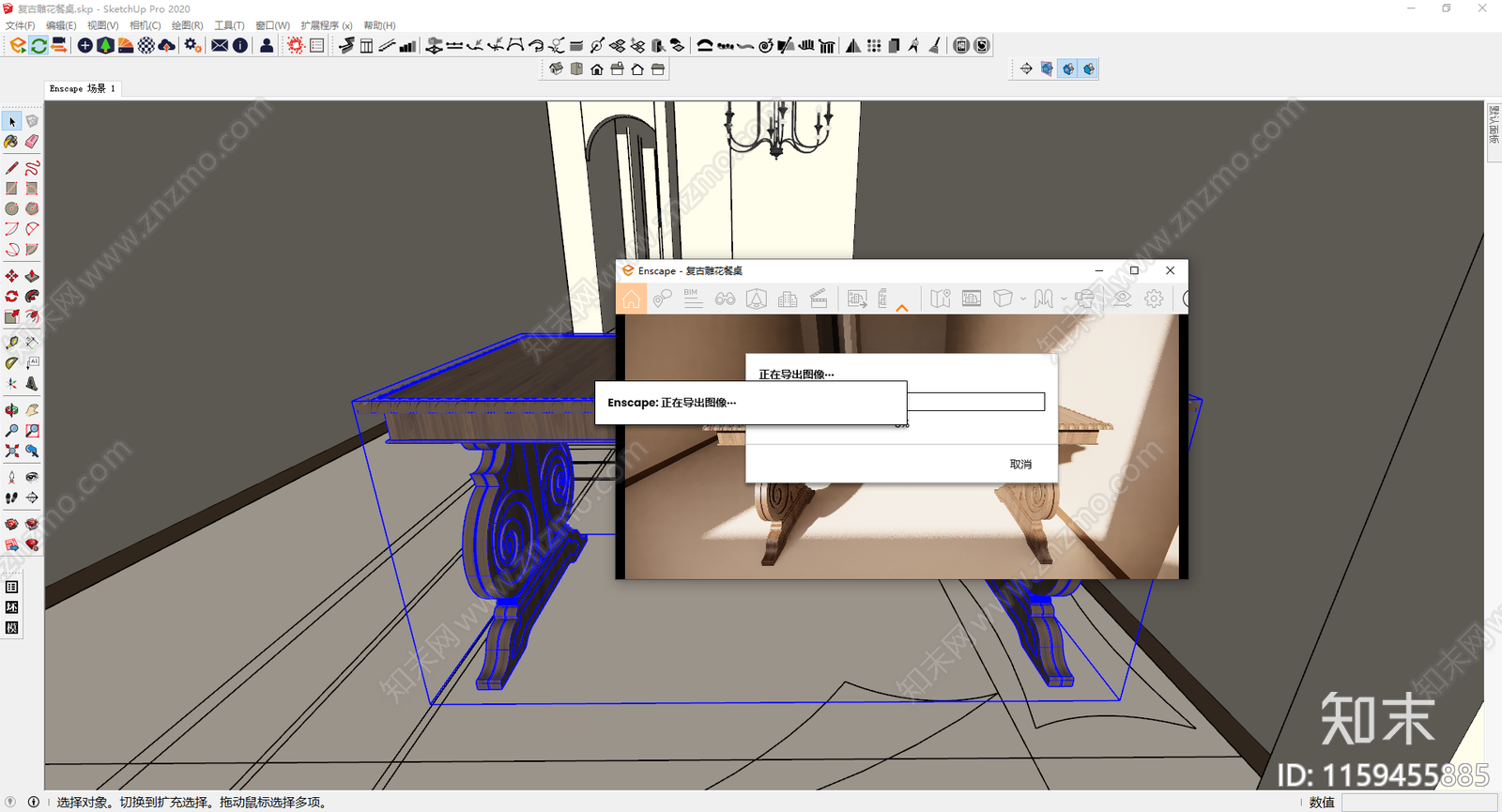The height and width of the screenshot is (812, 1502).
Task: Open the 帮助(H) menu
Action: click(x=379, y=25)
